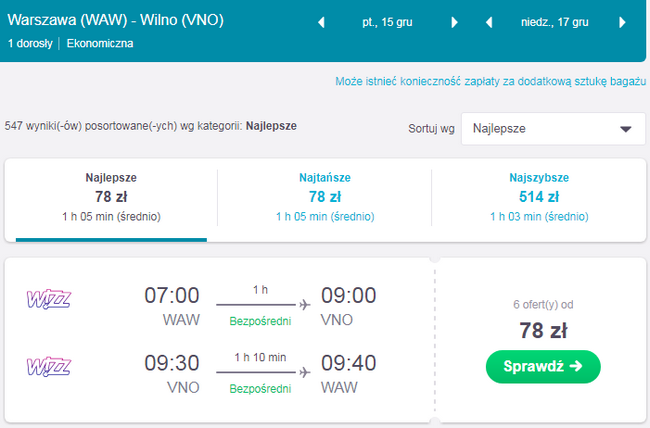Viewport: 650px width, 428px height.
Task: Switch to the Najtańsze tab
Action: [325, 197]
